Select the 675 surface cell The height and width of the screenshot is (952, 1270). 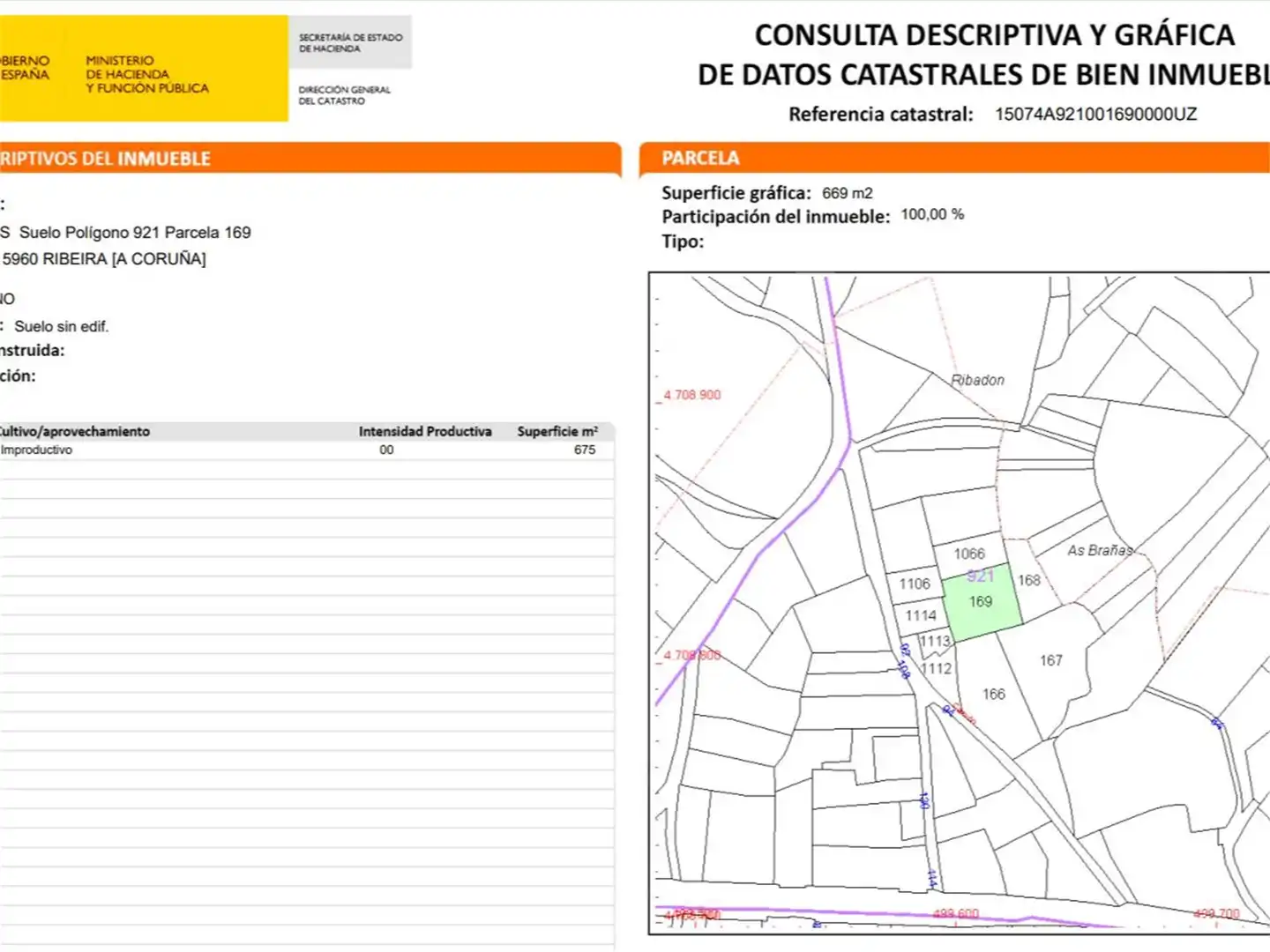[x=585, y=450]
